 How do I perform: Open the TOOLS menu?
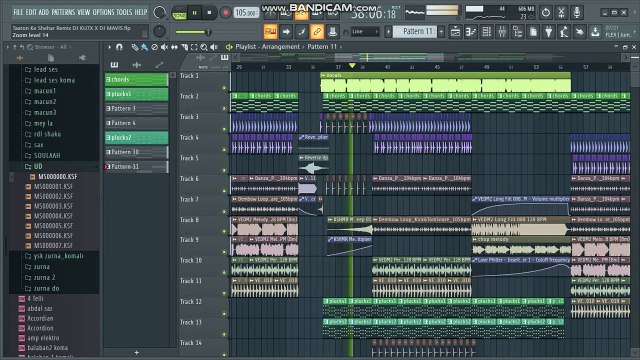coord(124,12)
